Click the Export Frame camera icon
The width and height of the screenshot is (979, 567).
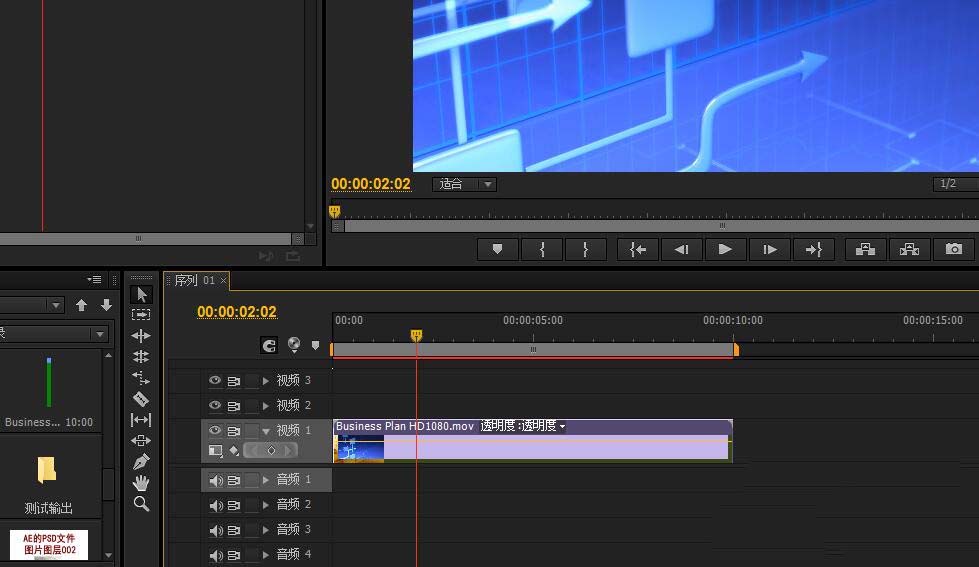954,249
